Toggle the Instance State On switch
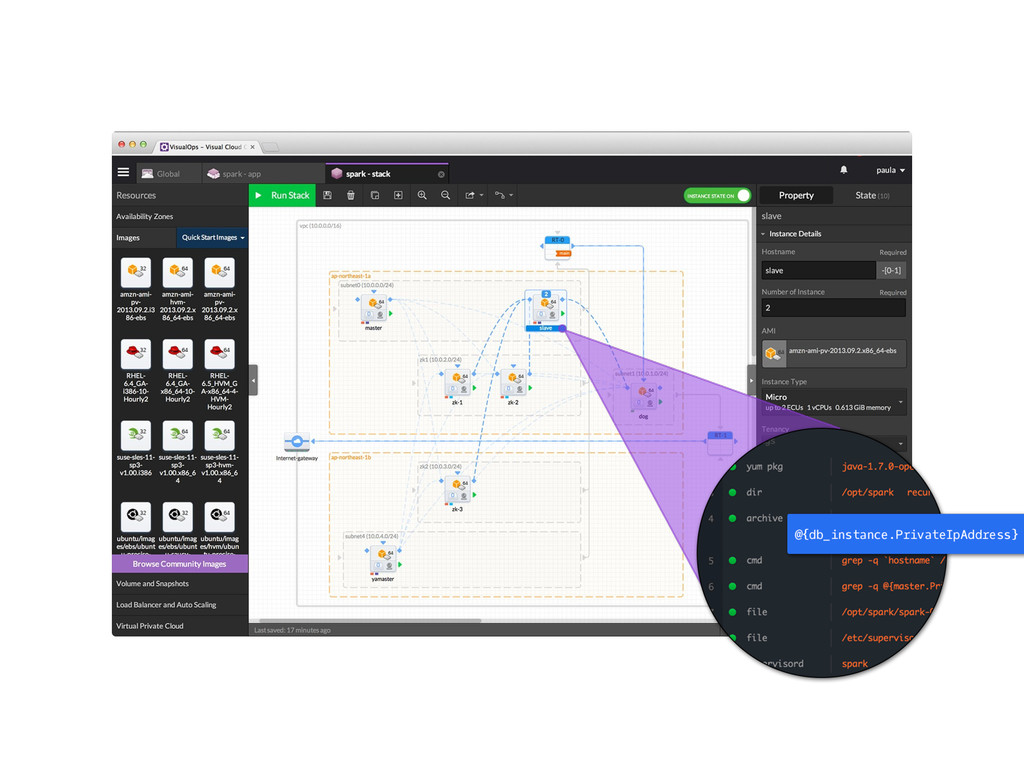The height and width of the screenshot is (768, 1024). [717, 196]
